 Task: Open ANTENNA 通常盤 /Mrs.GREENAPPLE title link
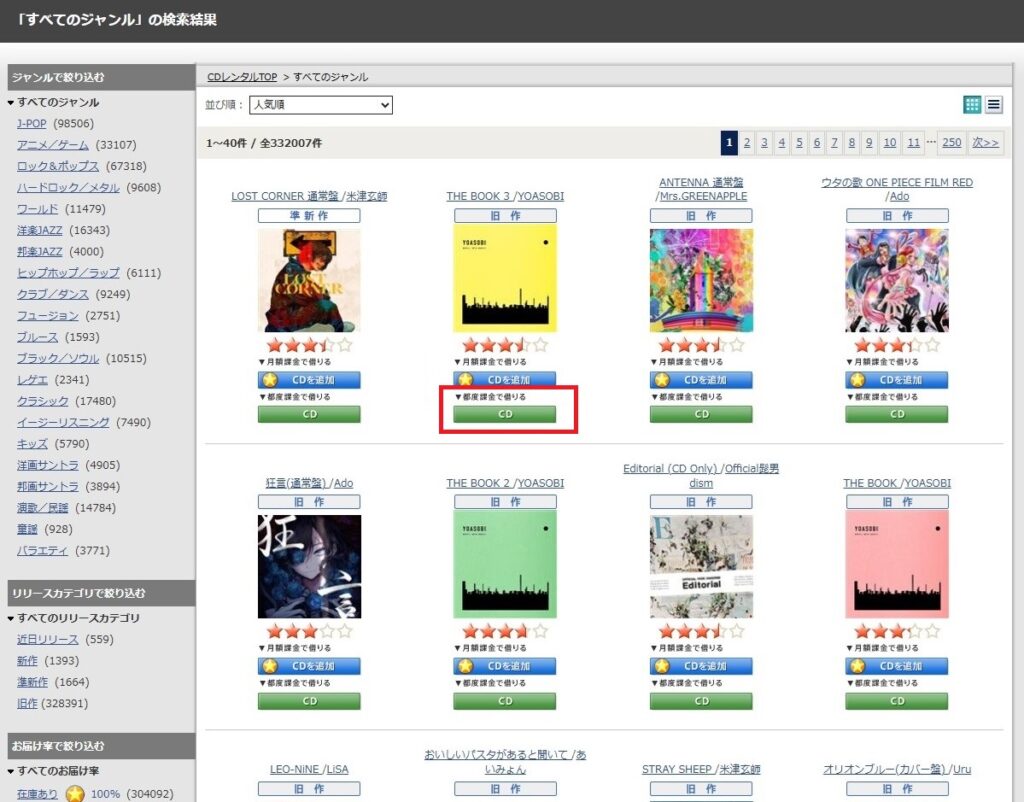click(x=701, y=189)
